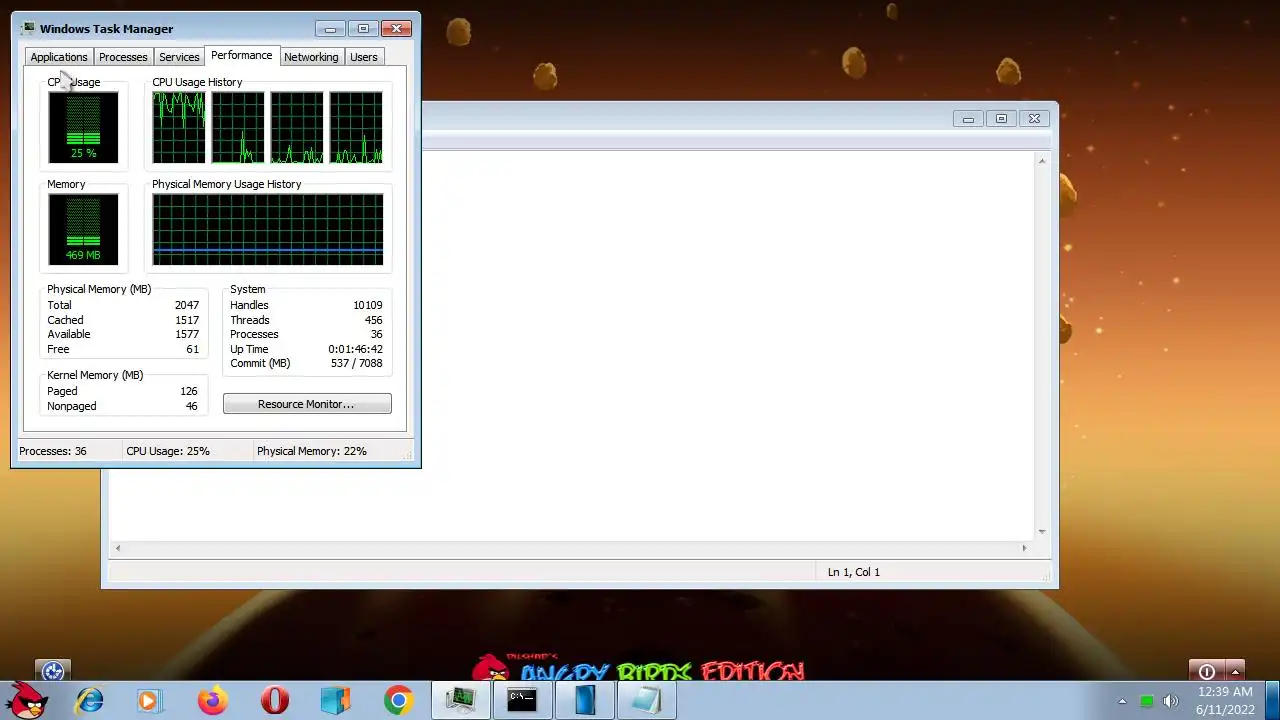Switch to the Command Prompt taskbar button
The height and width of the screenshot is (720, 1280).
522,700
